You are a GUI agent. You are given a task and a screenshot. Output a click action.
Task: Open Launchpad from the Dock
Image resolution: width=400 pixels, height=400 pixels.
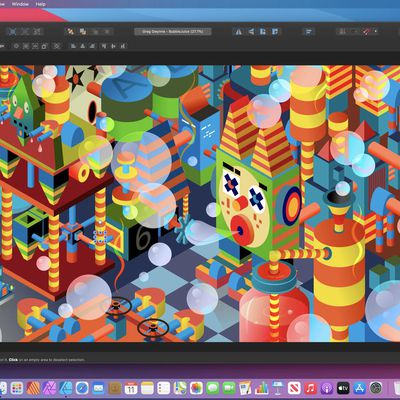pos(17,388)
